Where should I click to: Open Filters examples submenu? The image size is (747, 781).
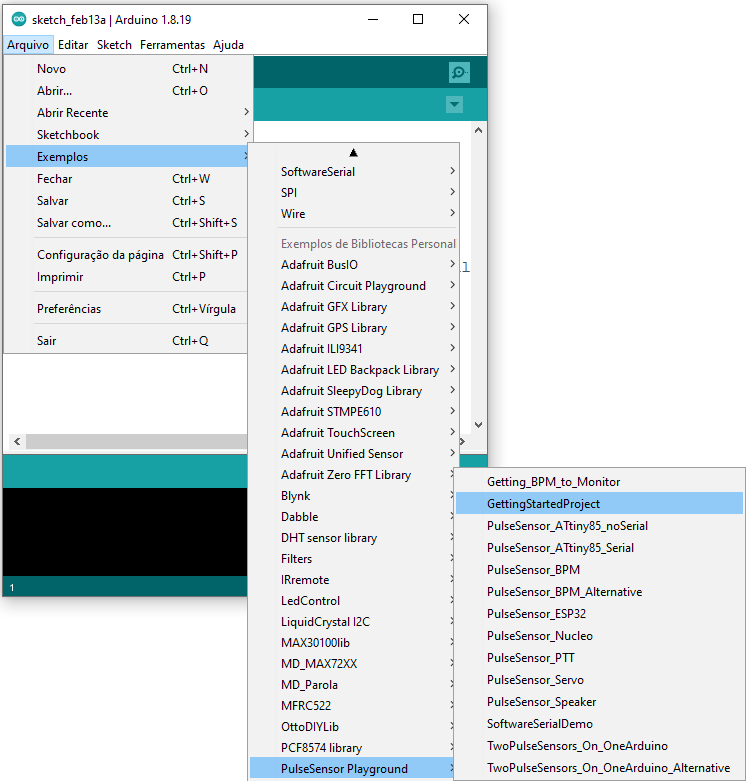point(352,558)
